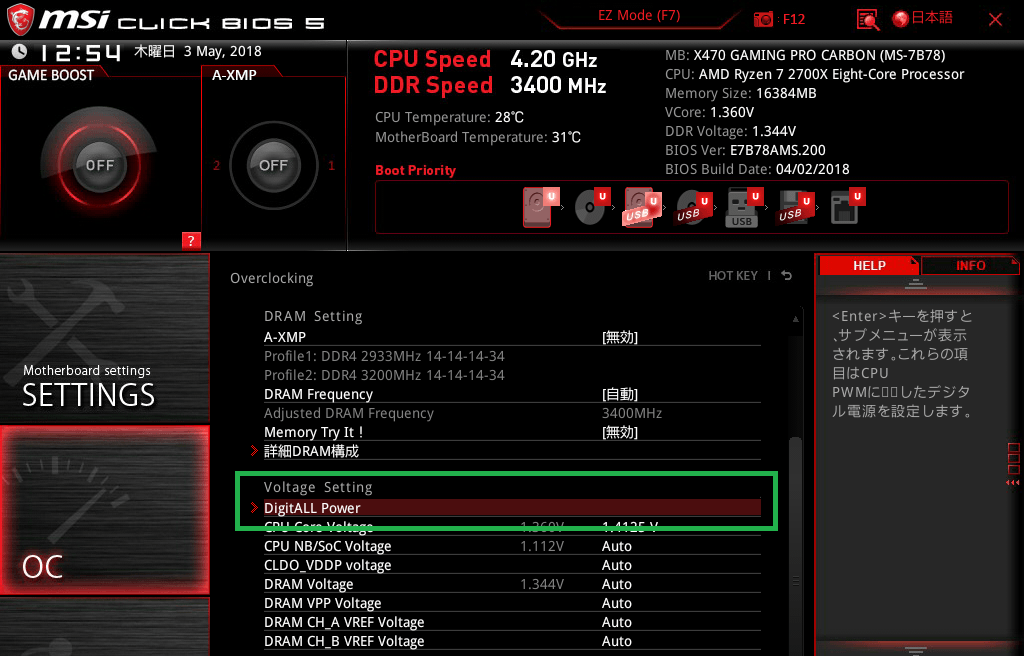Screen dimensions: 1024x656
Task: Open the DigitALL Power submenu
Action: point(512,508)
